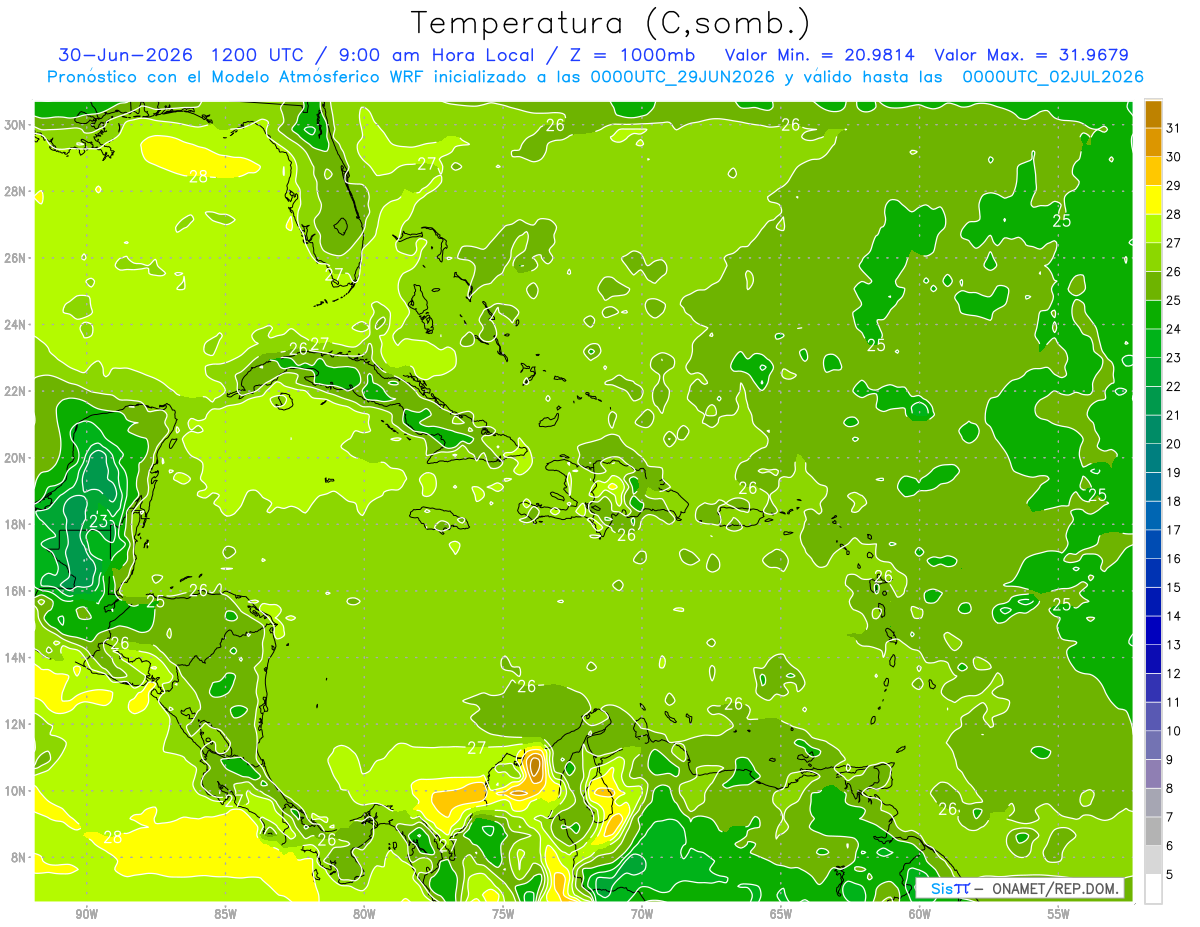Click legend scale value "15"
Screen dimensions: 1200x927
pyautogui.click(x=1173, y=588)
